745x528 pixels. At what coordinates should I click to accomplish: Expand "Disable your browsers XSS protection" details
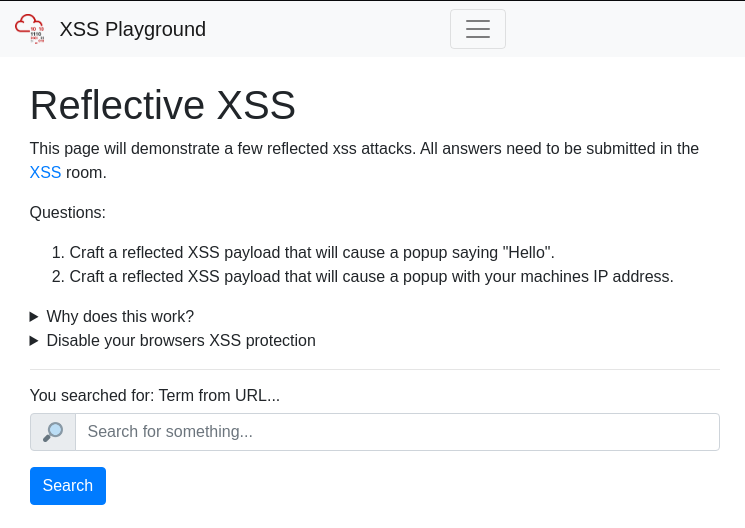click(180, 341)
